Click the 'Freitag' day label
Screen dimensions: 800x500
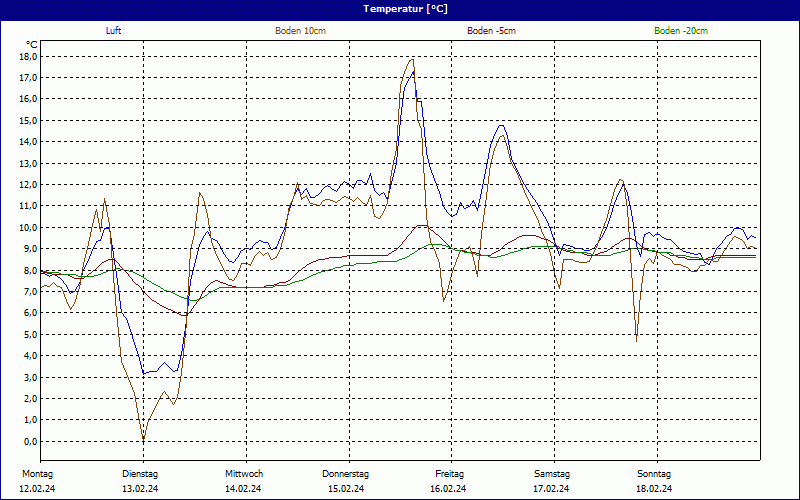(x=449, y=474)
